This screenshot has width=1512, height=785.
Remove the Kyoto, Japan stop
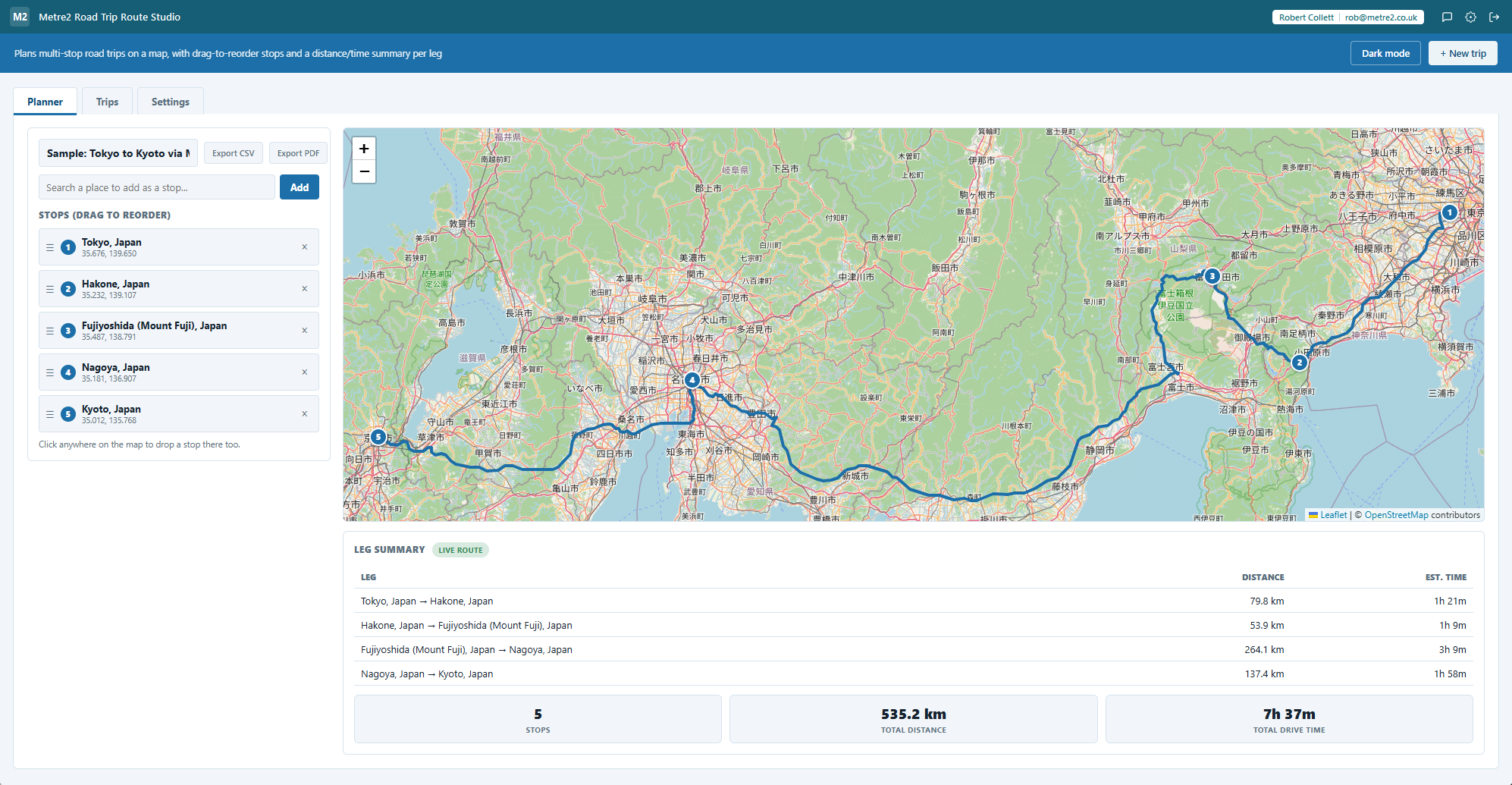[x=305, y=414]
